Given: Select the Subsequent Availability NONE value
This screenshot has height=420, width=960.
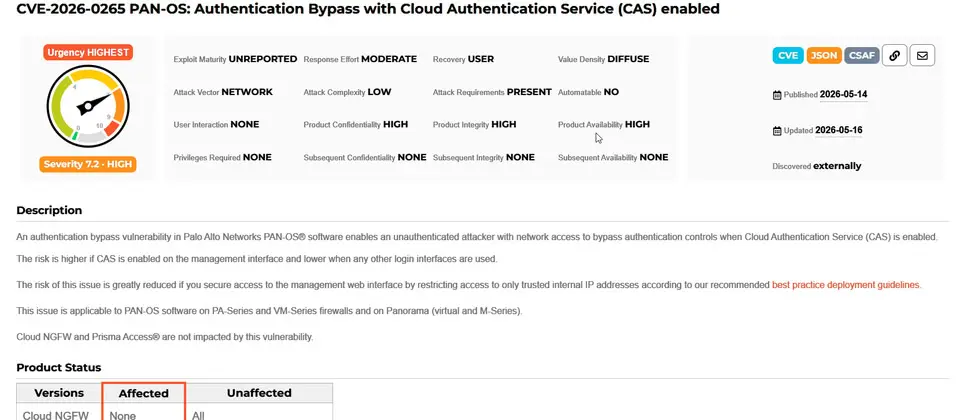Looking at the screenshot, I should coord(654,157).
